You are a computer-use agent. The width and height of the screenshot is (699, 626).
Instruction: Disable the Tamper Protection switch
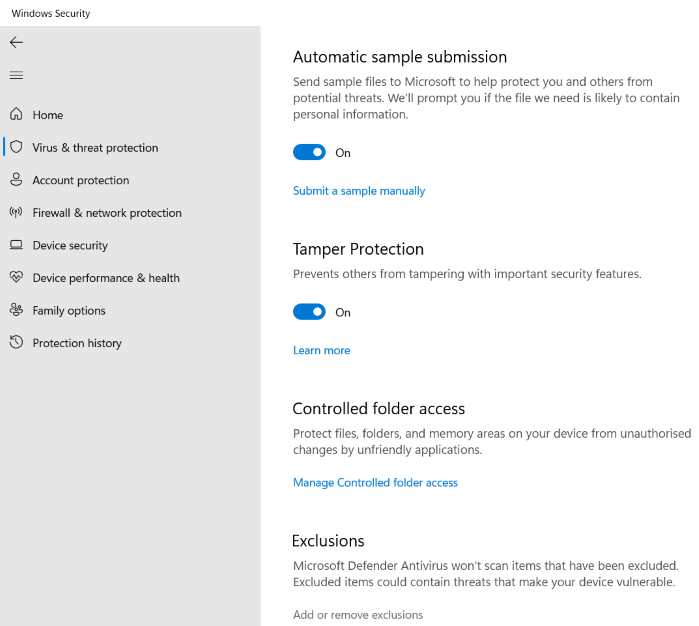tap(309, 312)
